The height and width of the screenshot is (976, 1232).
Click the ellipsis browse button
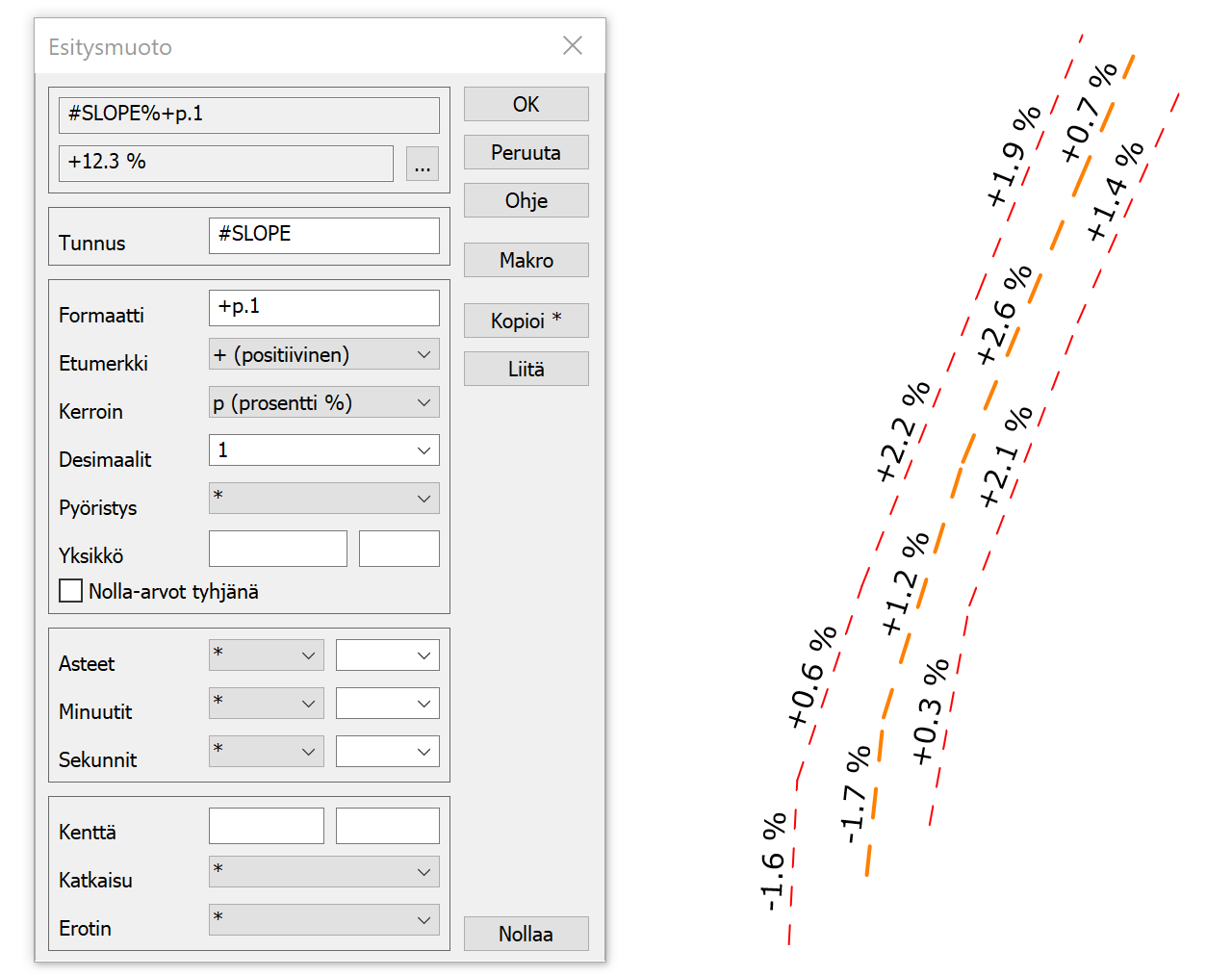tap(422, 164)
